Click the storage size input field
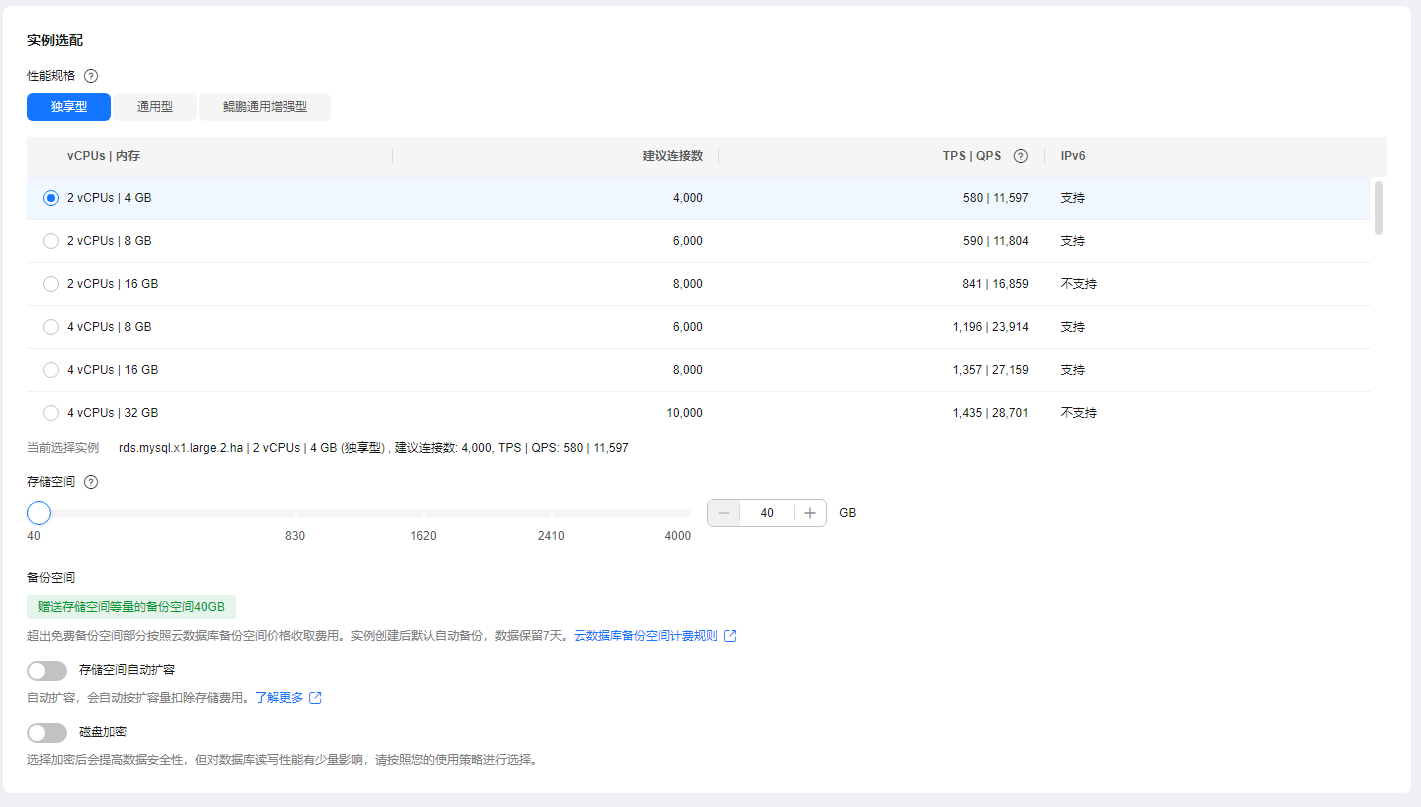Image resolution: width=1421 pixels, height=807 pixels. [767, 513]
